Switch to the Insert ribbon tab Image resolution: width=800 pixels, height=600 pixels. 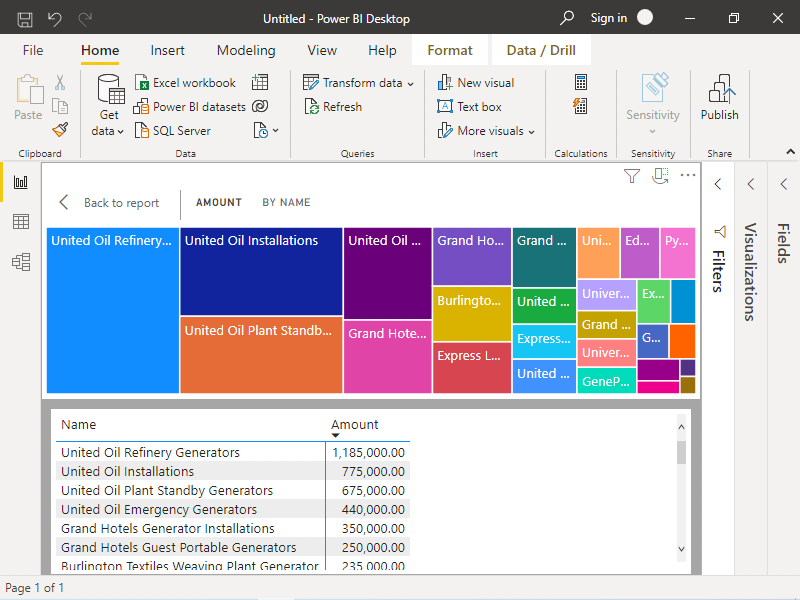click(167, 51)
